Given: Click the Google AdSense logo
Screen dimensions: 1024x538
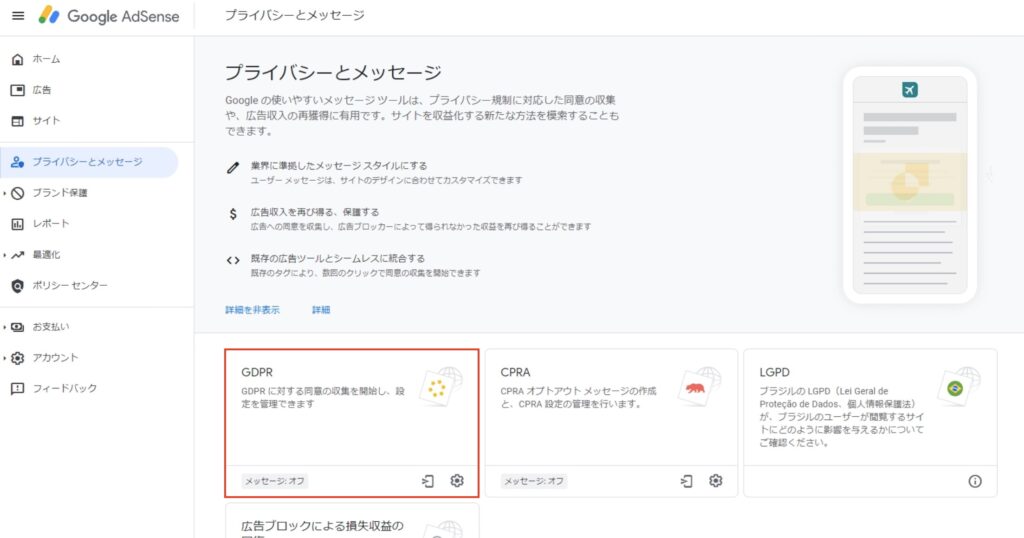Looking at the screenshot, I should (x=108, y=16).
